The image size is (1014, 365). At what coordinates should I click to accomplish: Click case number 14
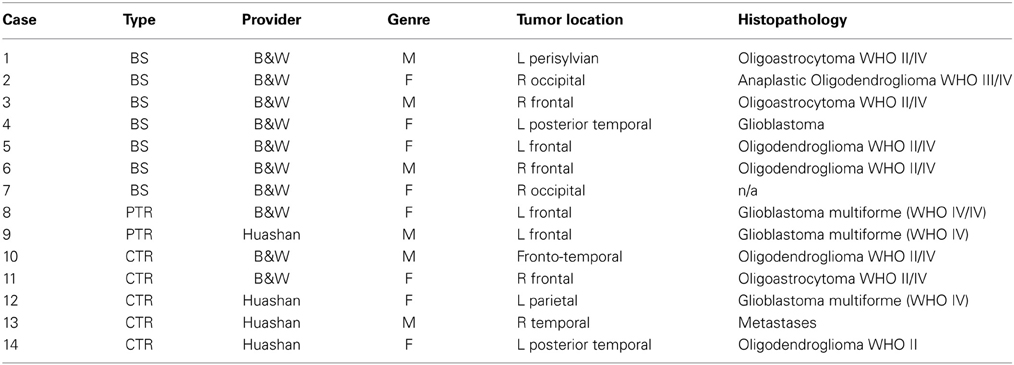click(10, 344)
